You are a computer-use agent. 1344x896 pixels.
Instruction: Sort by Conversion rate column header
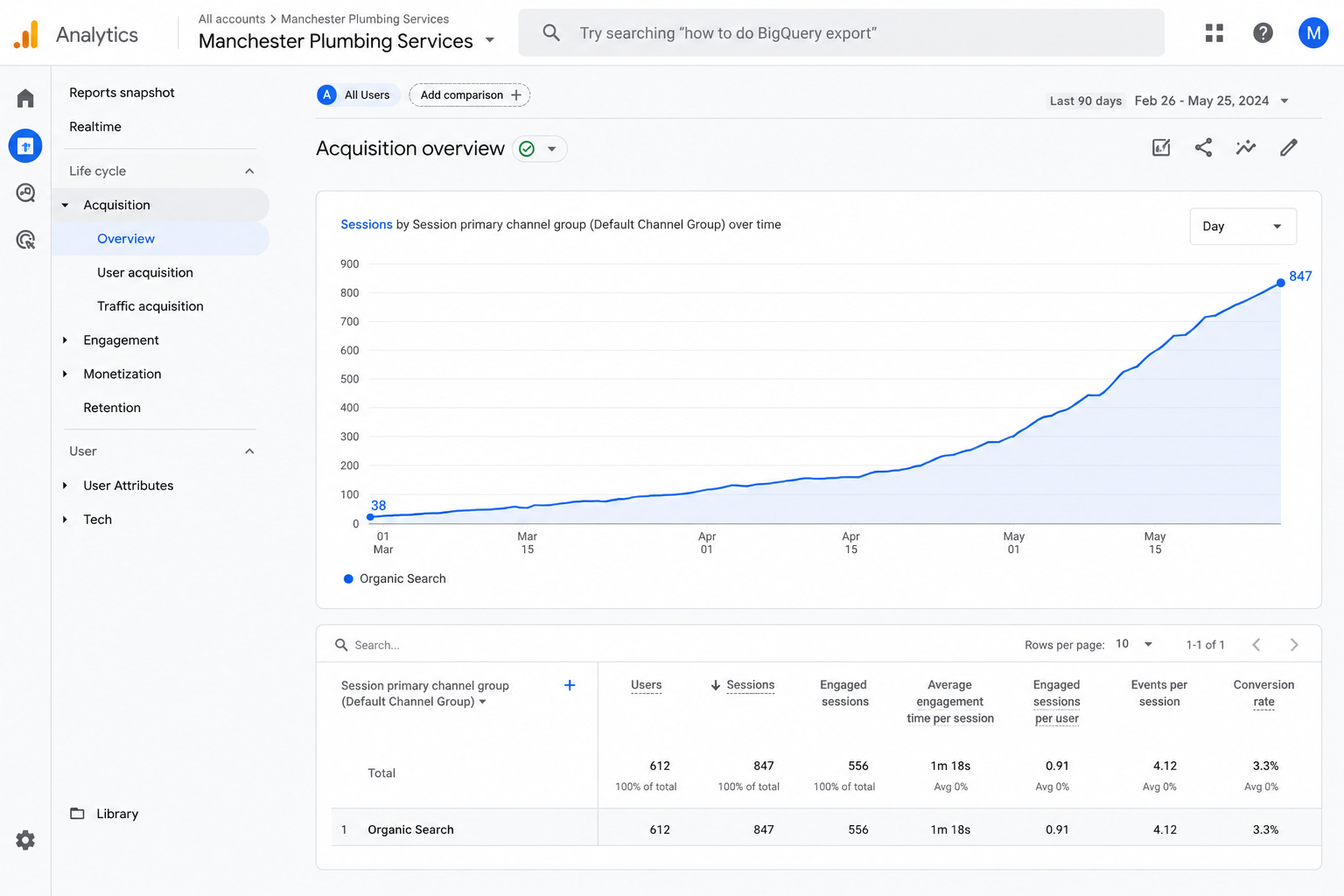pos(1263,693)
